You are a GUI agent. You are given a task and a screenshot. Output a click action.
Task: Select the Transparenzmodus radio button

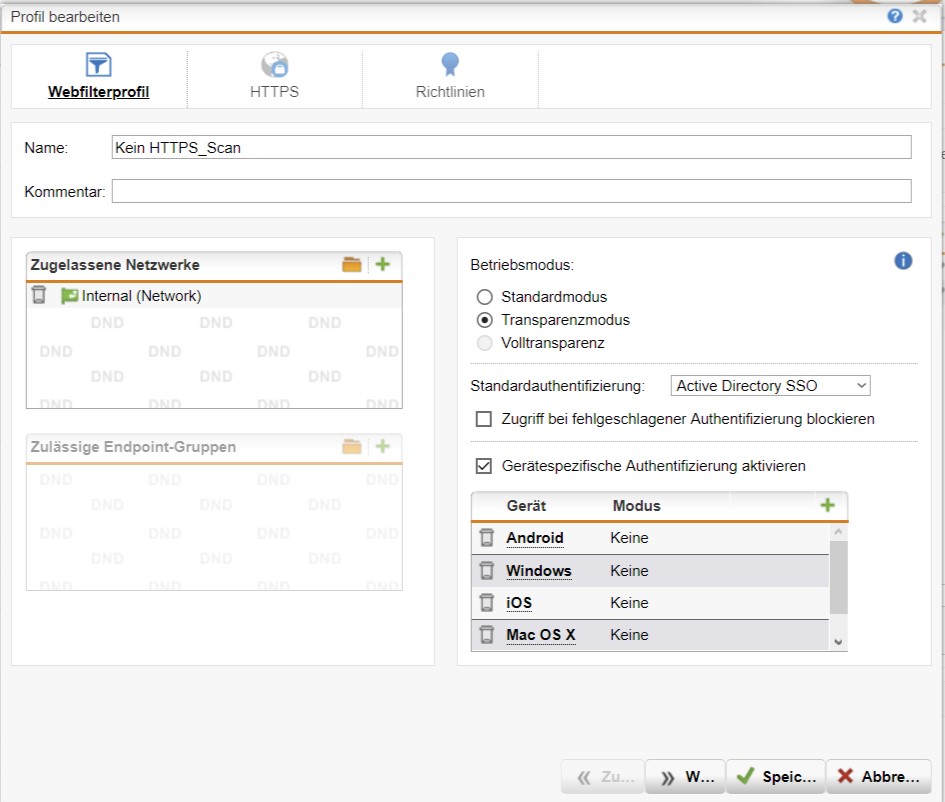point(485,320)
